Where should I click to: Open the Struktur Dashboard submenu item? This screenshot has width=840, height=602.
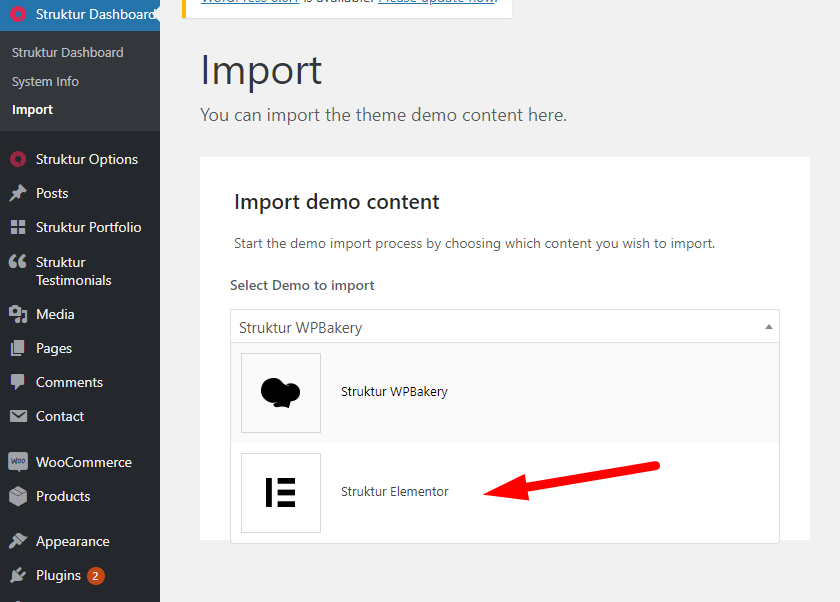(68, 52)
